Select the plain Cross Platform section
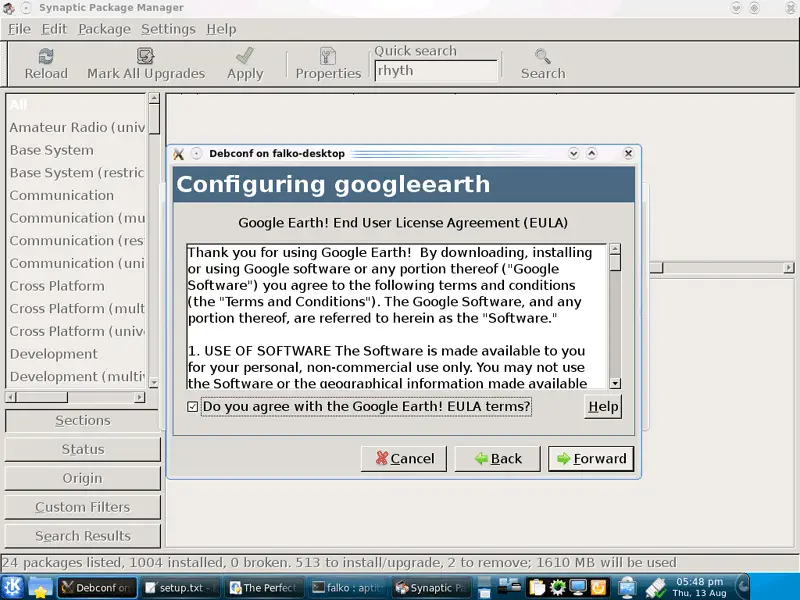This screenshot has height=600, width=800. pos(77,286)
